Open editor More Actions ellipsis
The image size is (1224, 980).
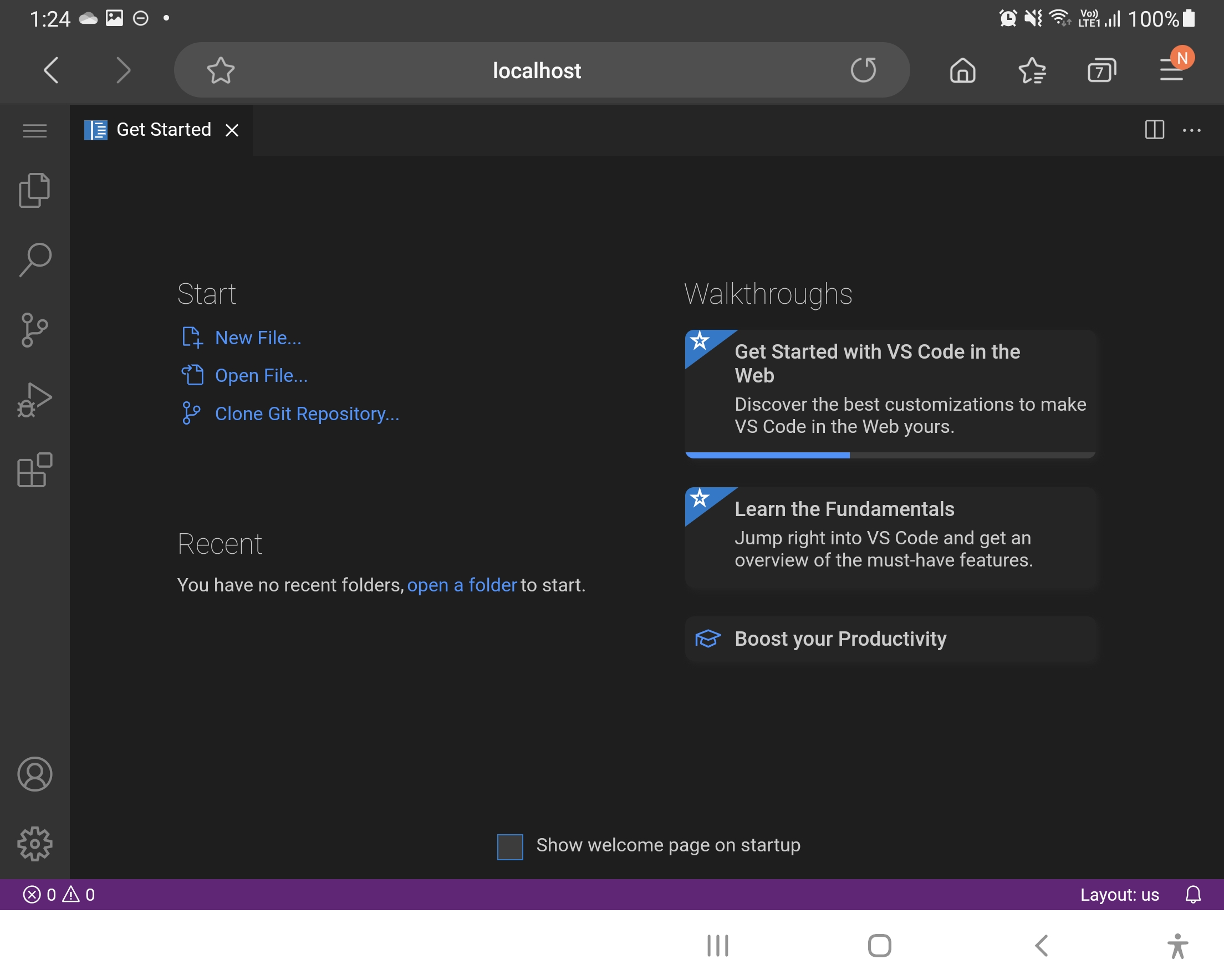[x=1191, y=130]
